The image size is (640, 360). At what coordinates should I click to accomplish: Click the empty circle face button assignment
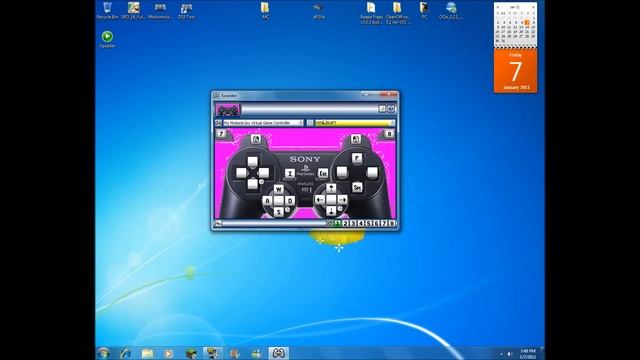(373, 172)
